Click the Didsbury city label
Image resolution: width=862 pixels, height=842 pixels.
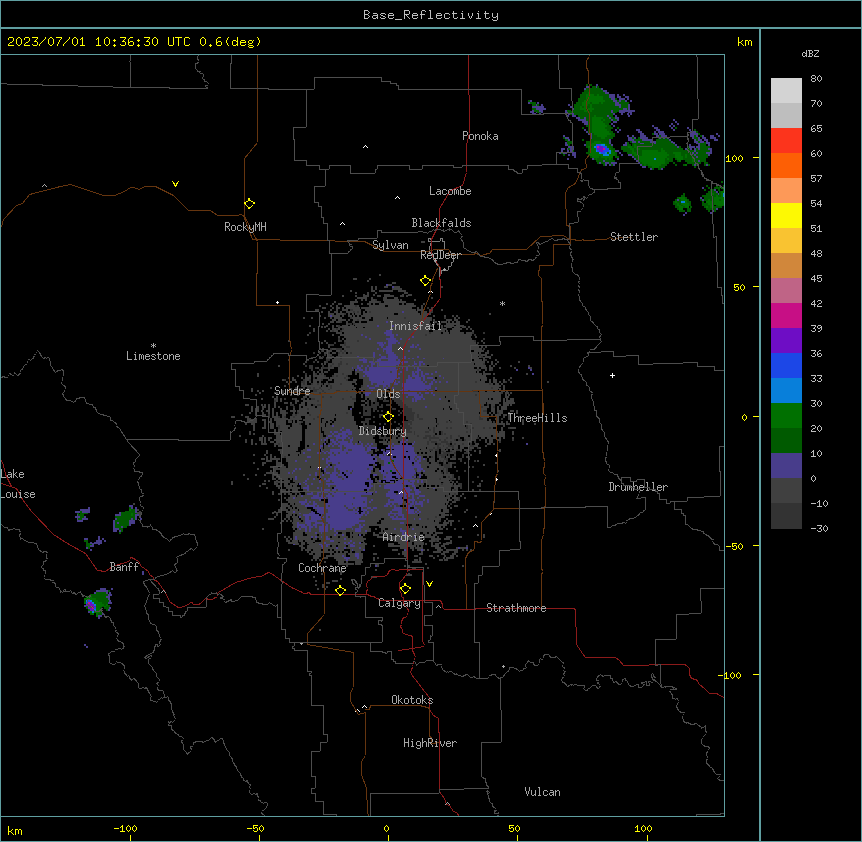(x=383, y=431)
